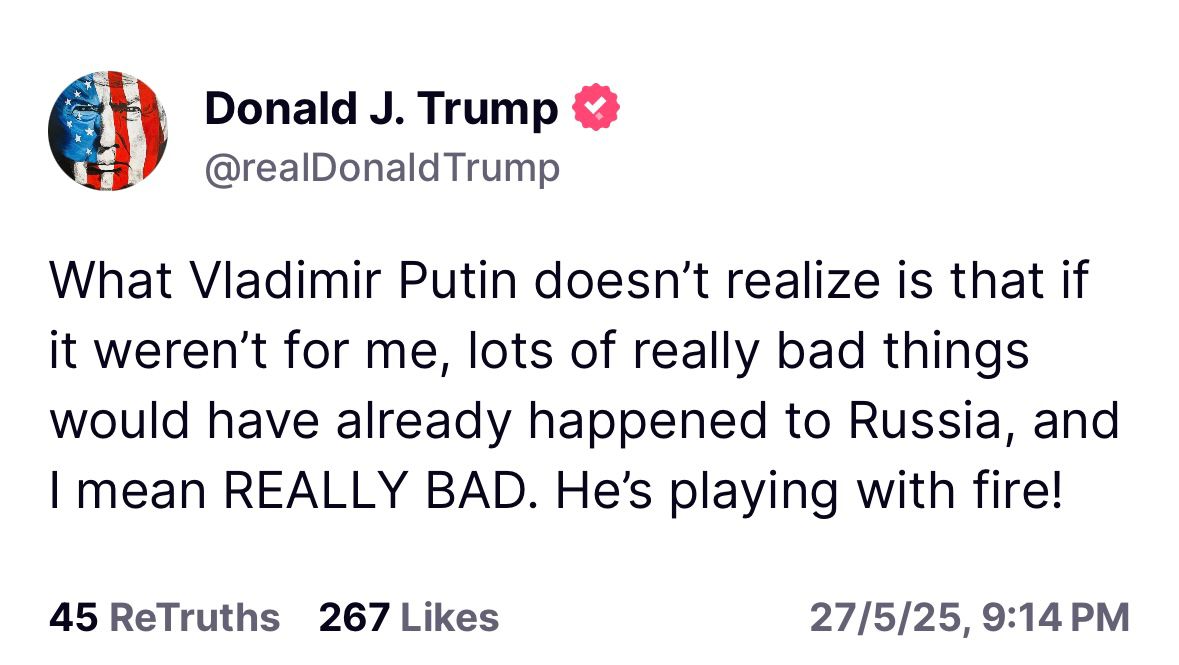Click "I mean" starting the last line
The image size is (1179, 665).
click(x=128, y=491)
